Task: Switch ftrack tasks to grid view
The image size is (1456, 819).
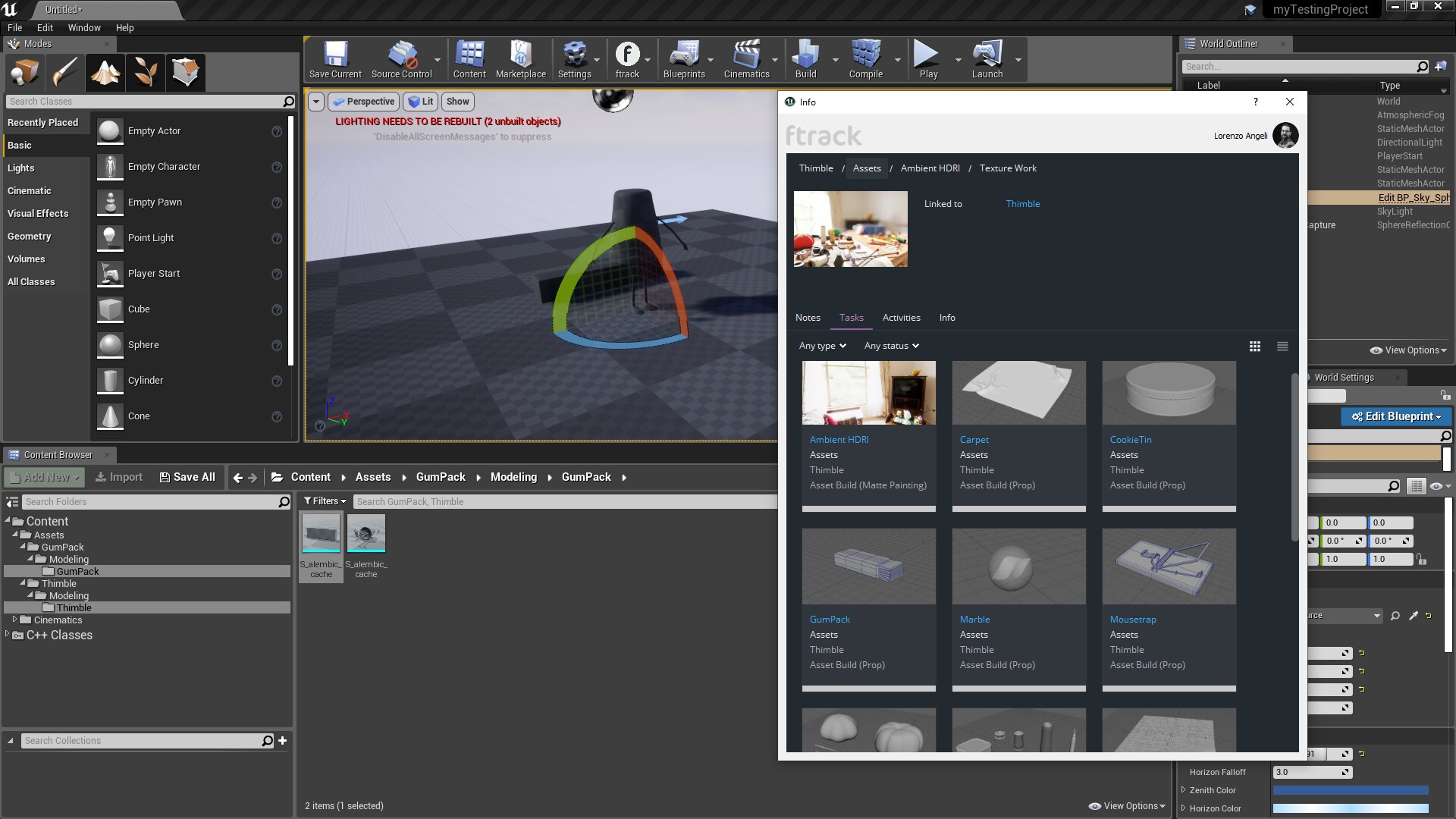Action: coord(1254,346)
